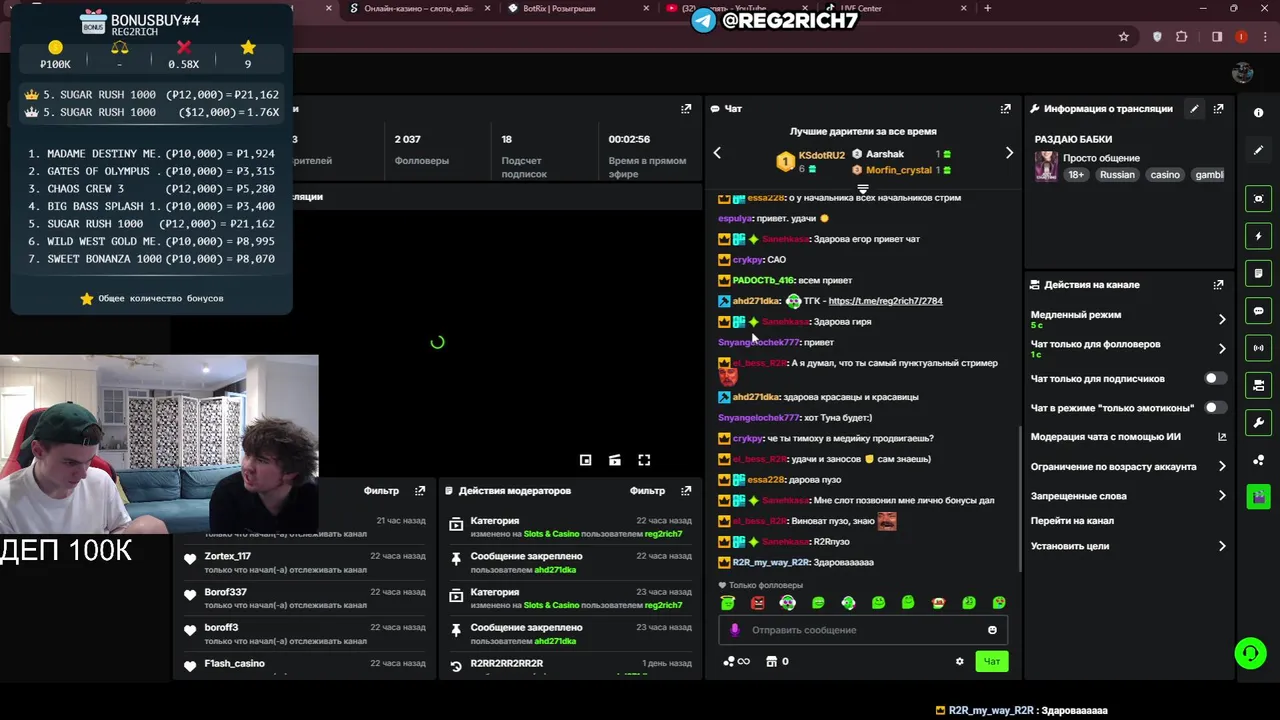Show previous top gifters page arrow
1280x720 pixels.
(x=717, y=153)
